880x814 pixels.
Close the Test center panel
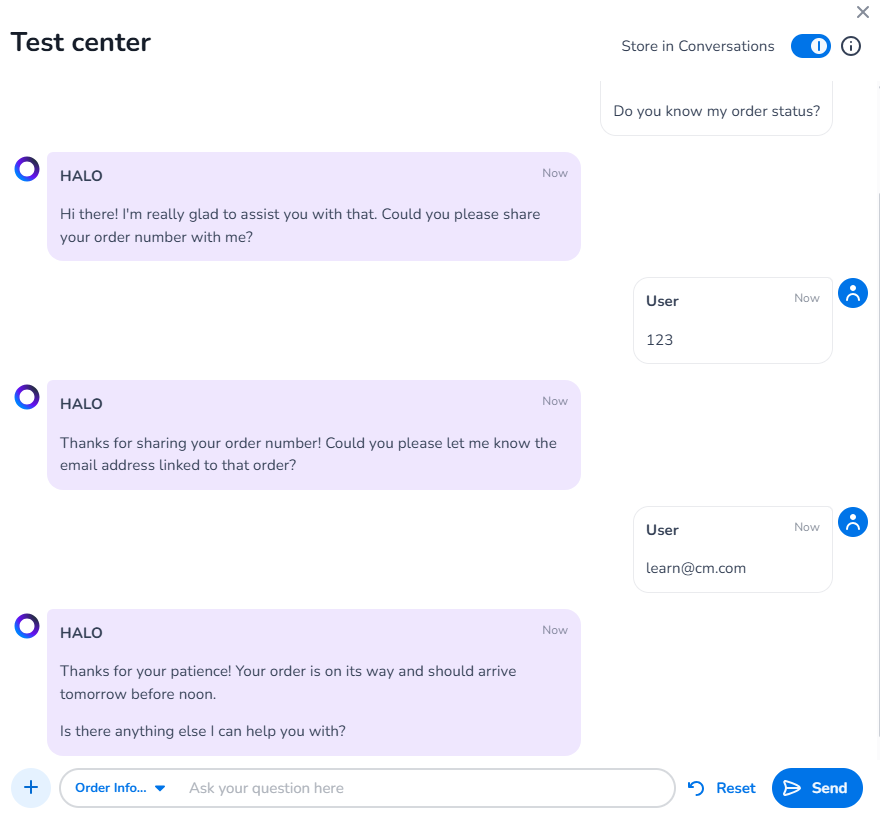click(863, 12)
